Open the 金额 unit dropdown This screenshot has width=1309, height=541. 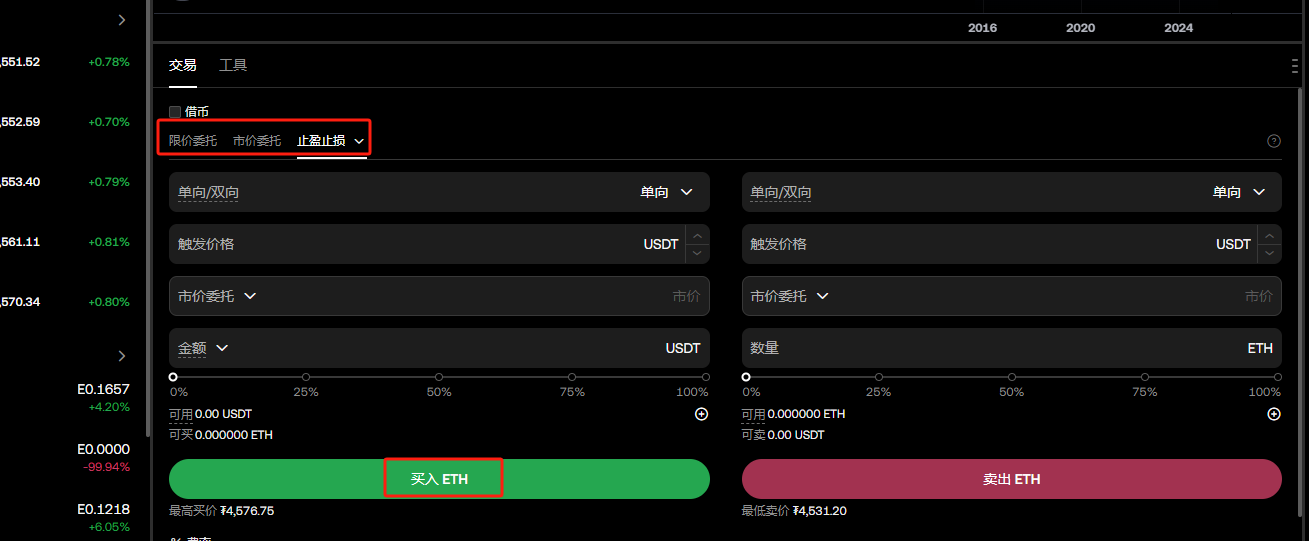point(204,348)
